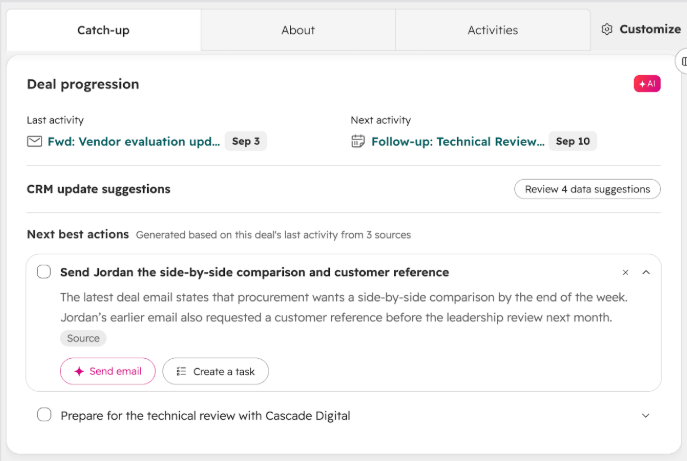Click the Deal progression heading
This screenshot has width=687, height=461.
click(83, 84)
